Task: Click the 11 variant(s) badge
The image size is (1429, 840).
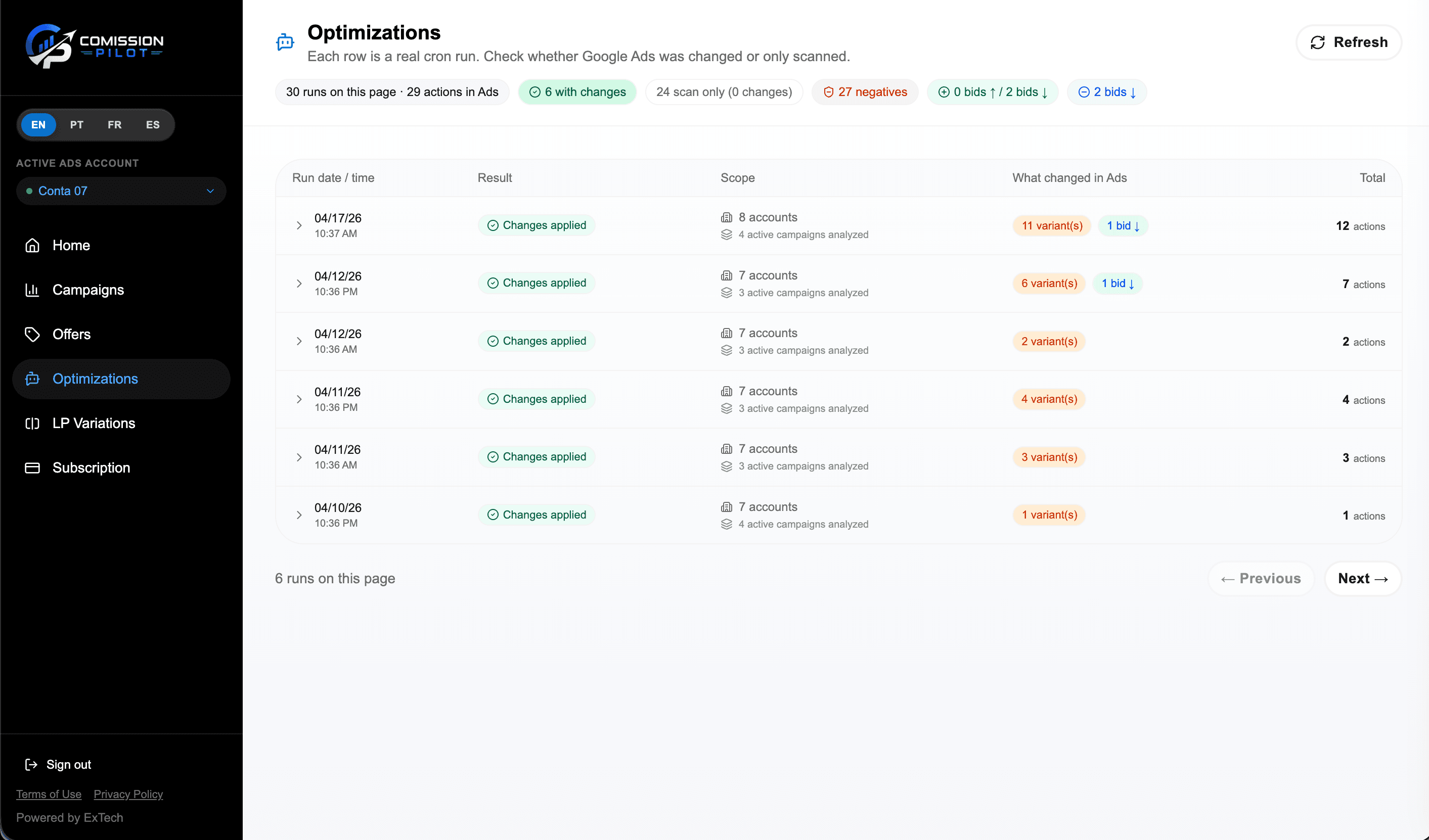Action: point(1051,225)
